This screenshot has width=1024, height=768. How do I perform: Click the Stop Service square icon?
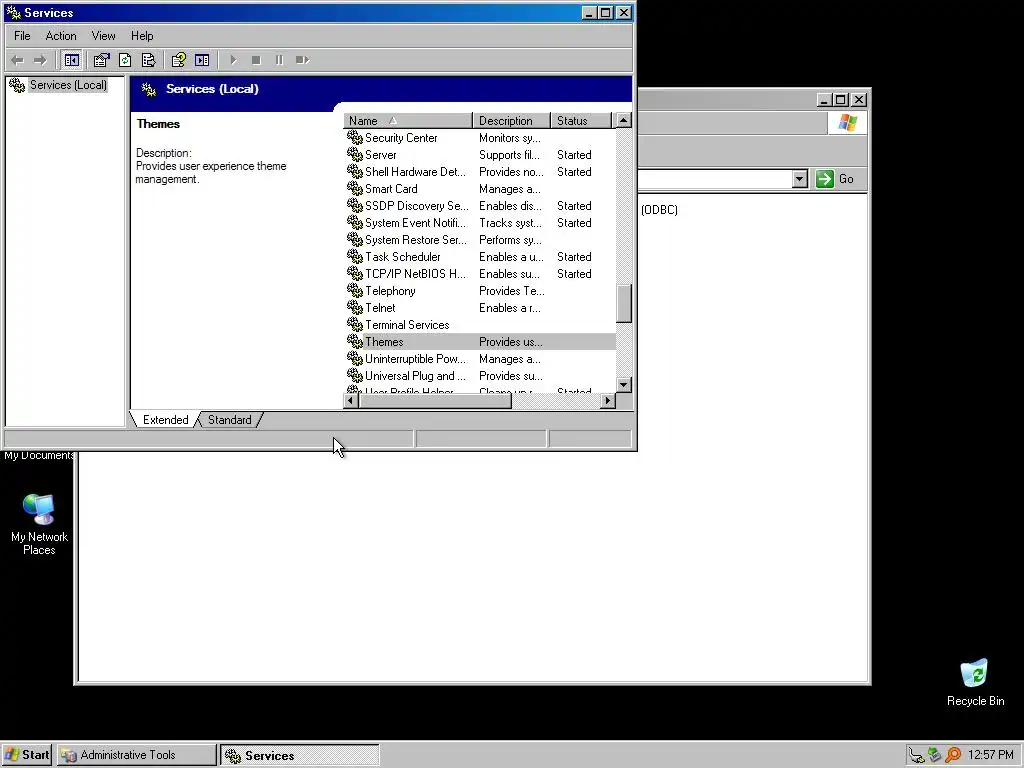tap(256, 60)
